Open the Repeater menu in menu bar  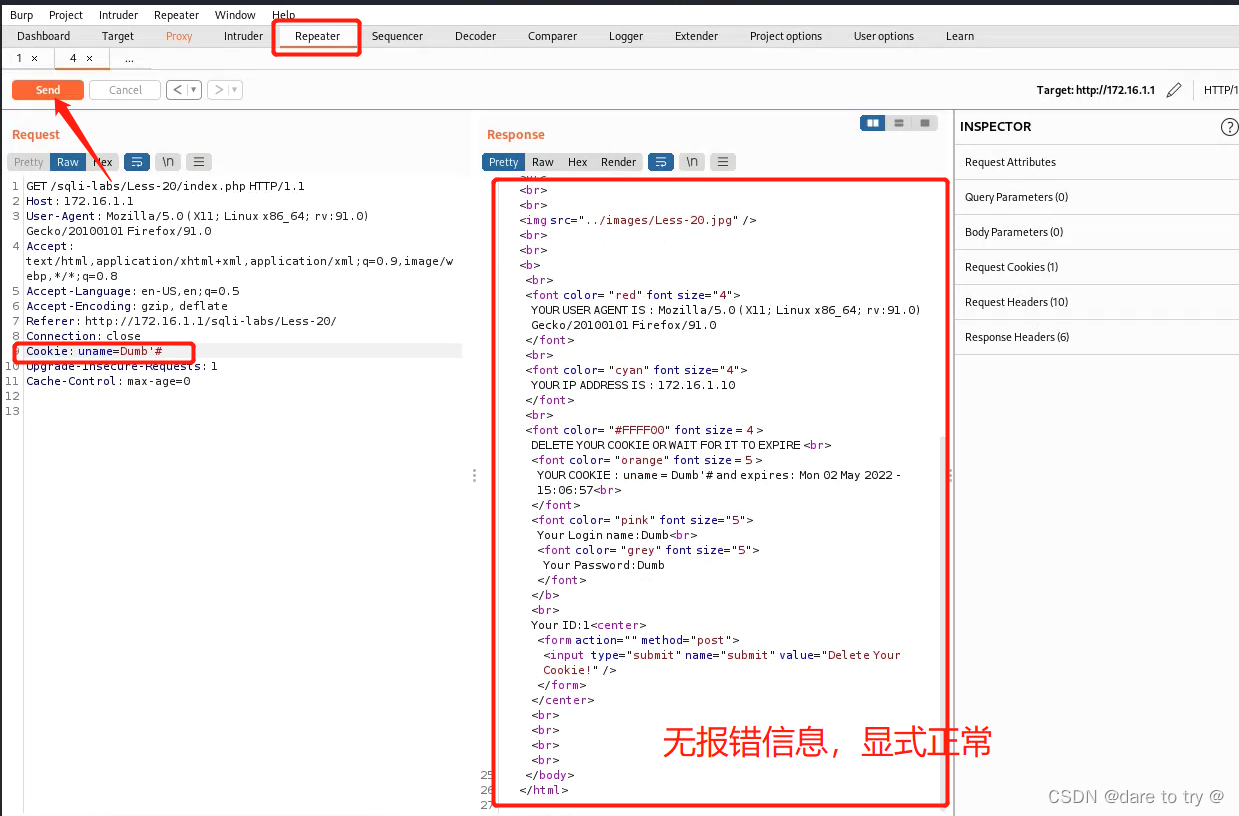[177, 15]
